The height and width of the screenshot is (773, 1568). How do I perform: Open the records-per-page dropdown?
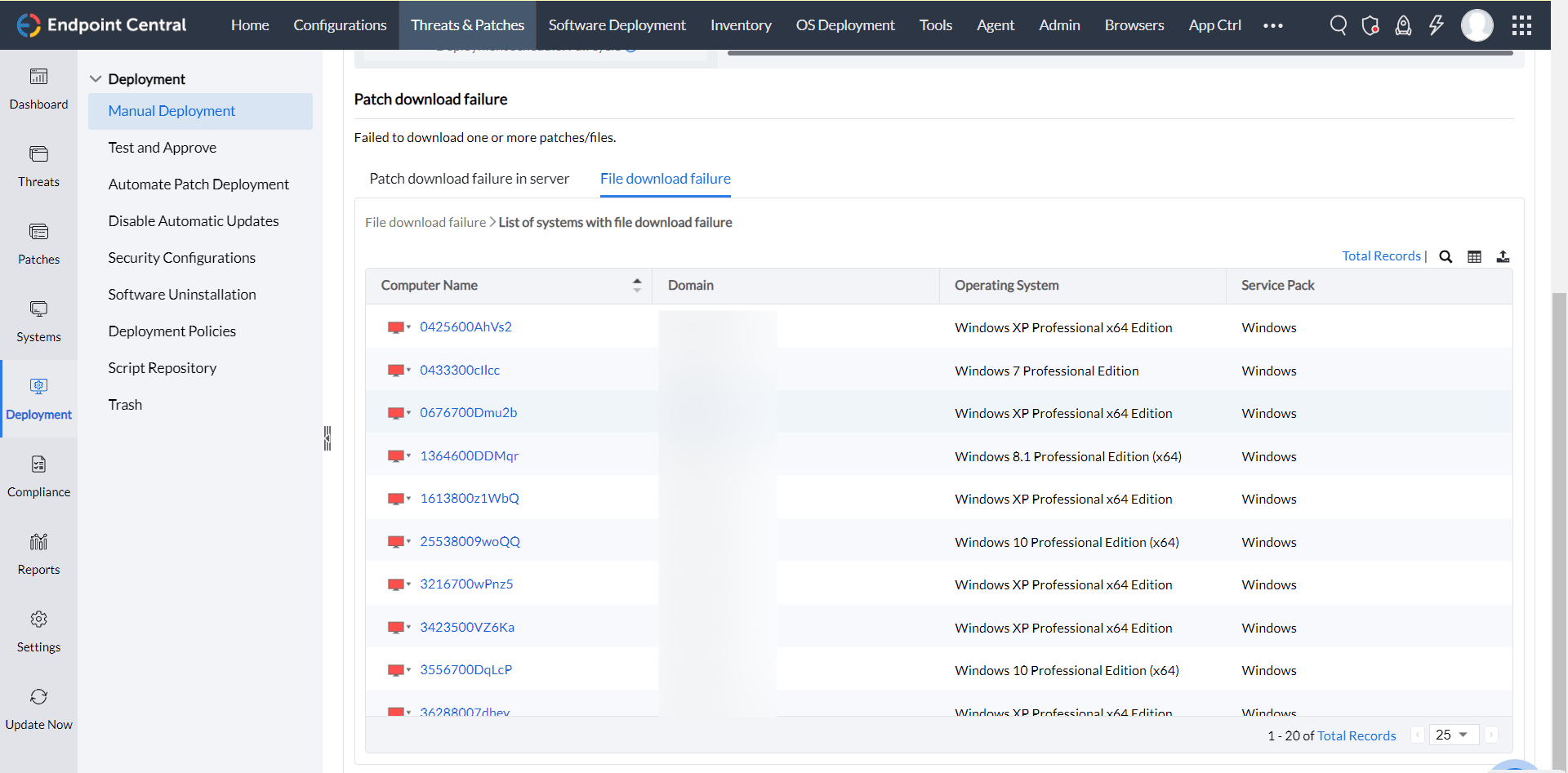pyautogui.click(x=1453, y=735)
